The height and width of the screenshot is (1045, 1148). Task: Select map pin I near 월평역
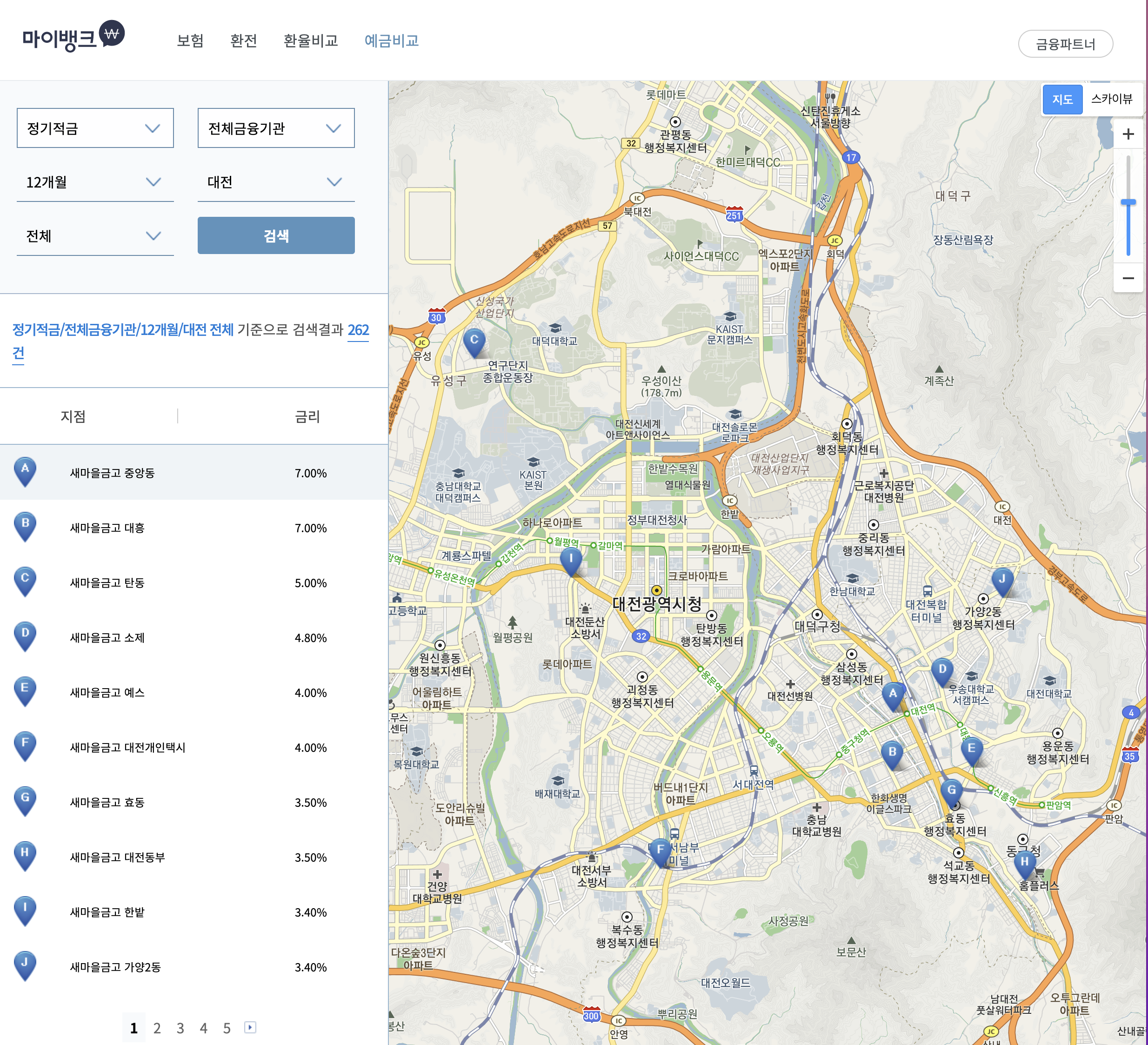[571, 562]
